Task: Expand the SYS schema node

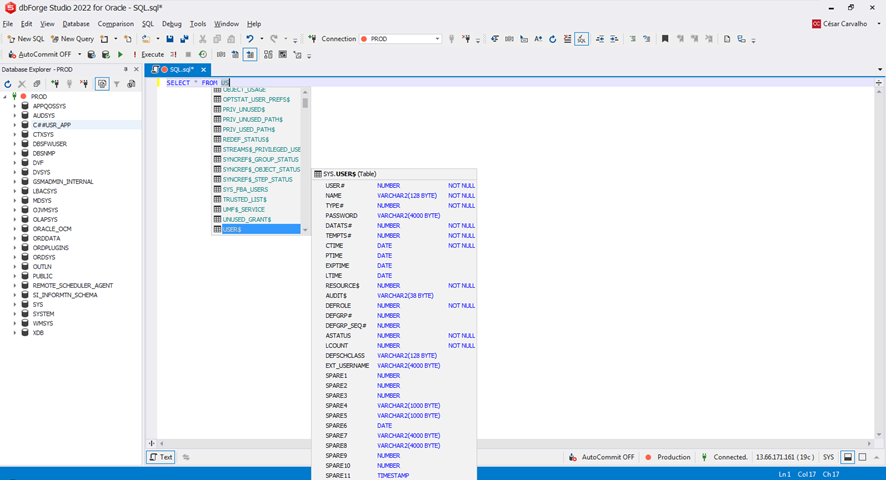Action: 15,305
